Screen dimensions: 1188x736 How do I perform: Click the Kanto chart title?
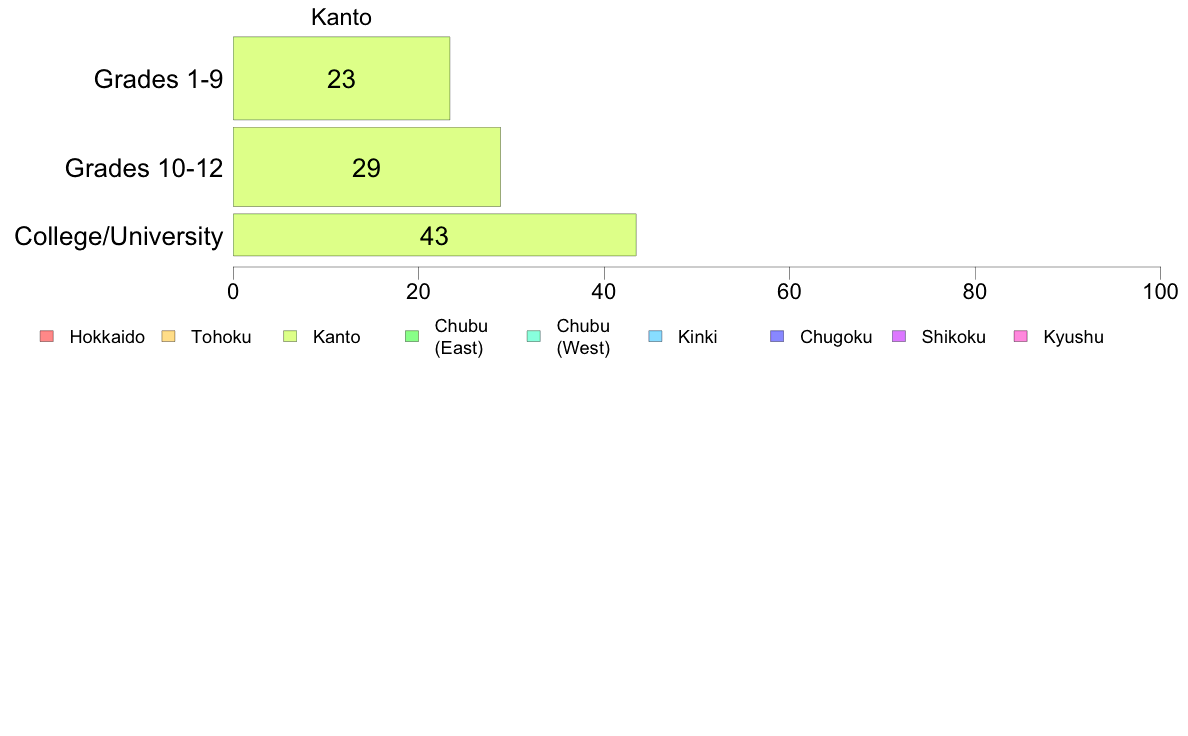(341, 18)
